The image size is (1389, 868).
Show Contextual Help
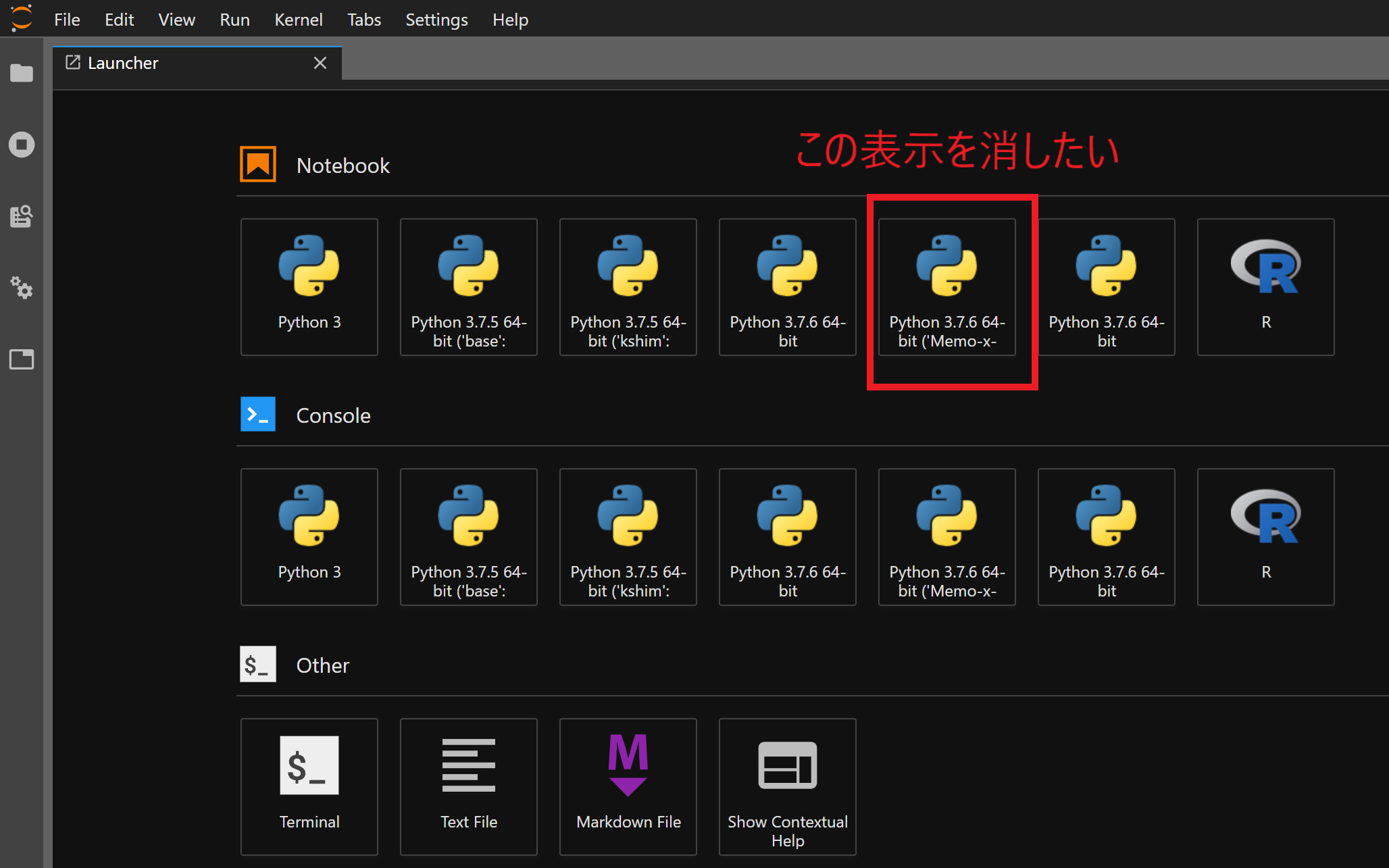pos(788,787)
